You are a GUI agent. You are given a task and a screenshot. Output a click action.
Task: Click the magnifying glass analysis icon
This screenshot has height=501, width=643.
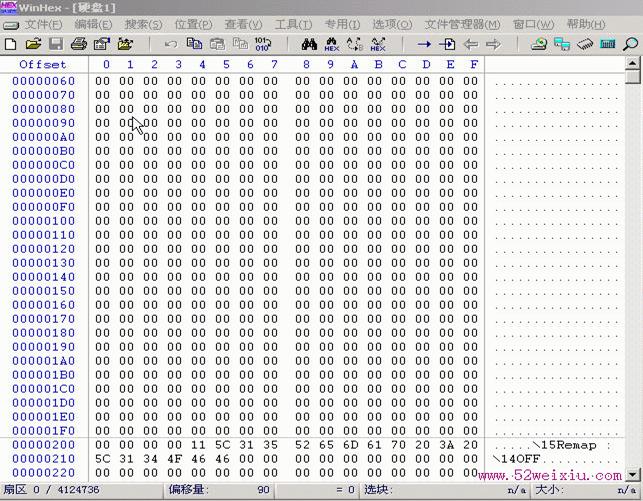(630, 44)
